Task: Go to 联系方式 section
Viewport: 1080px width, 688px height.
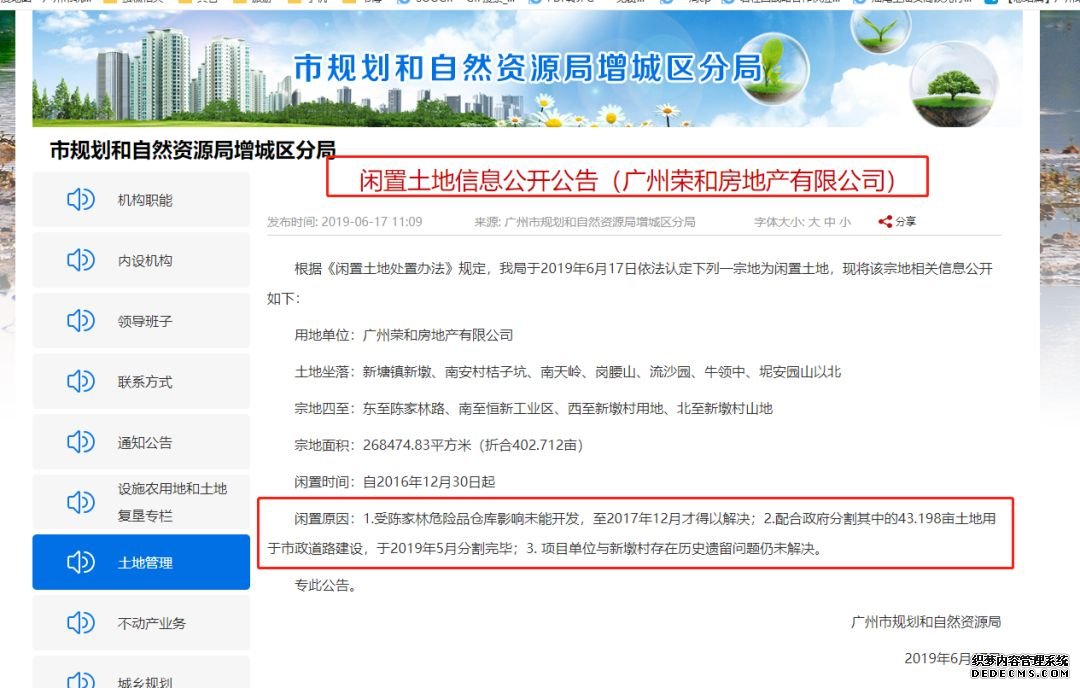Action: [141, 382]
